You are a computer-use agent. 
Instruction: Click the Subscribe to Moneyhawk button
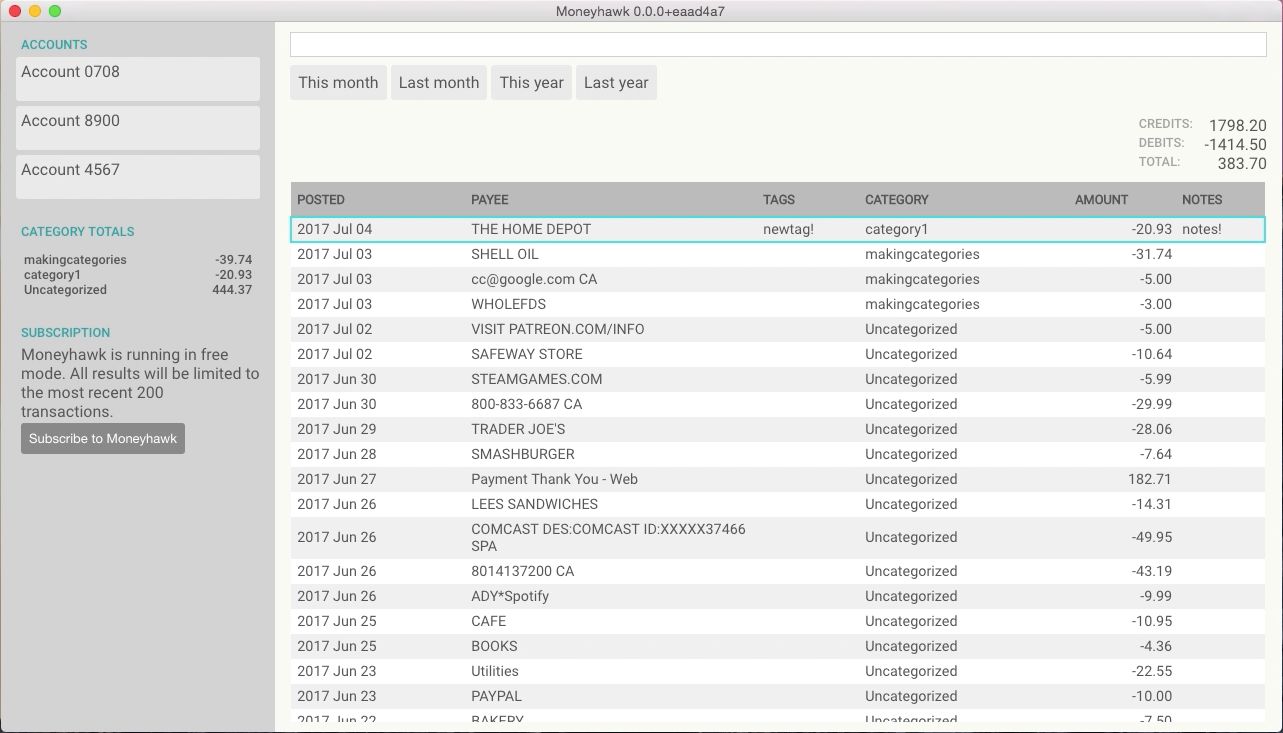pyautogui.click(x=103, y=438)
